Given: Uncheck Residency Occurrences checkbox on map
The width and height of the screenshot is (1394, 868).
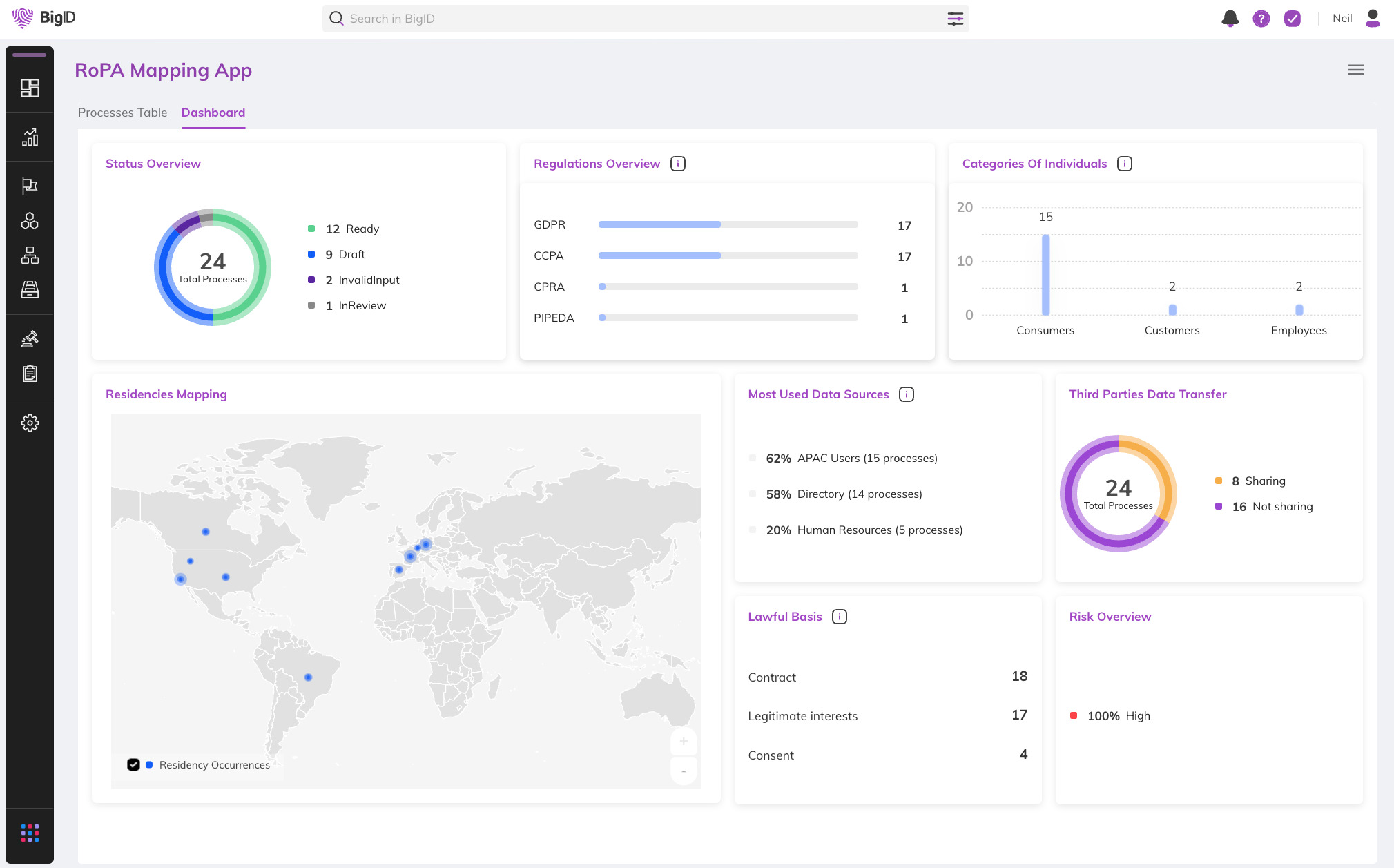Looking at the screenshot, I should coord(133,764).
